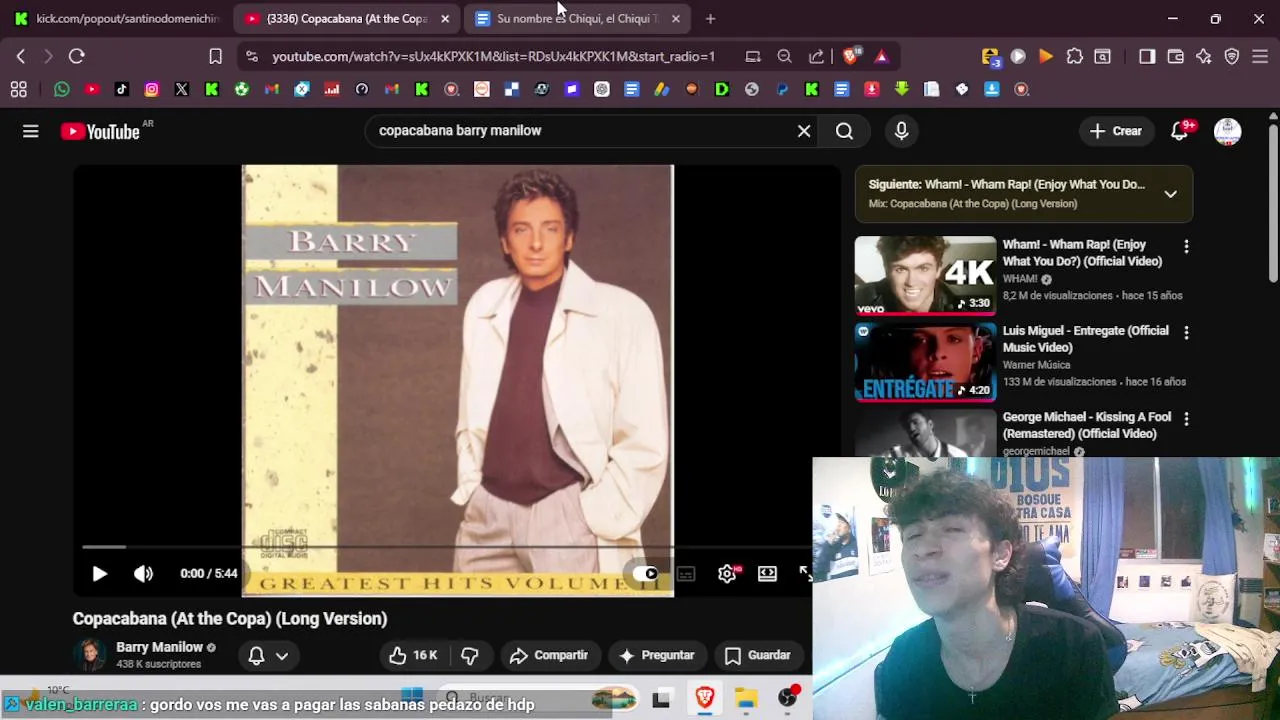Open X Twitter bookmark
Image resolution: width=1280 pixels, height=720 pixels.
(x=182, y=89)
